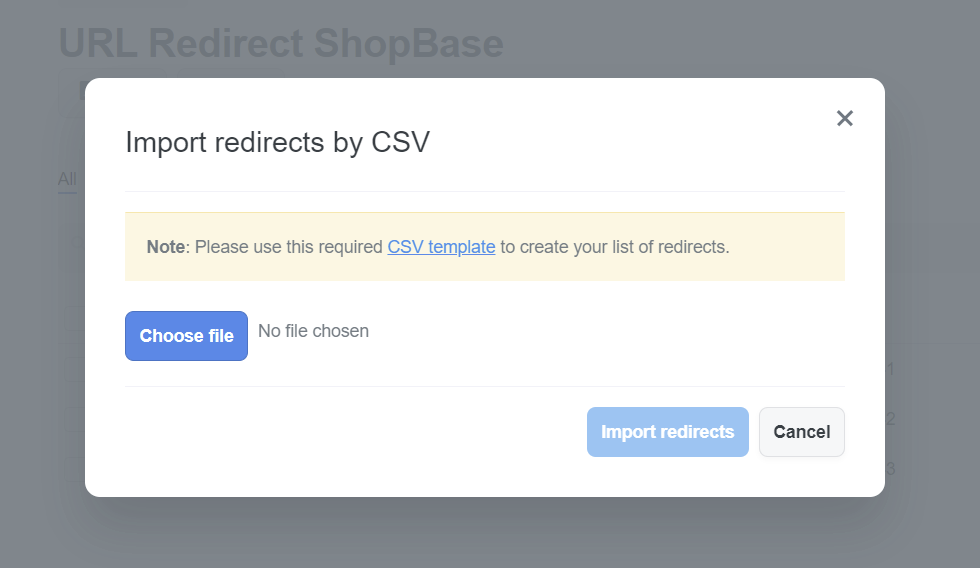
Task: Open the CSV template link
Action: coord(441,247)
